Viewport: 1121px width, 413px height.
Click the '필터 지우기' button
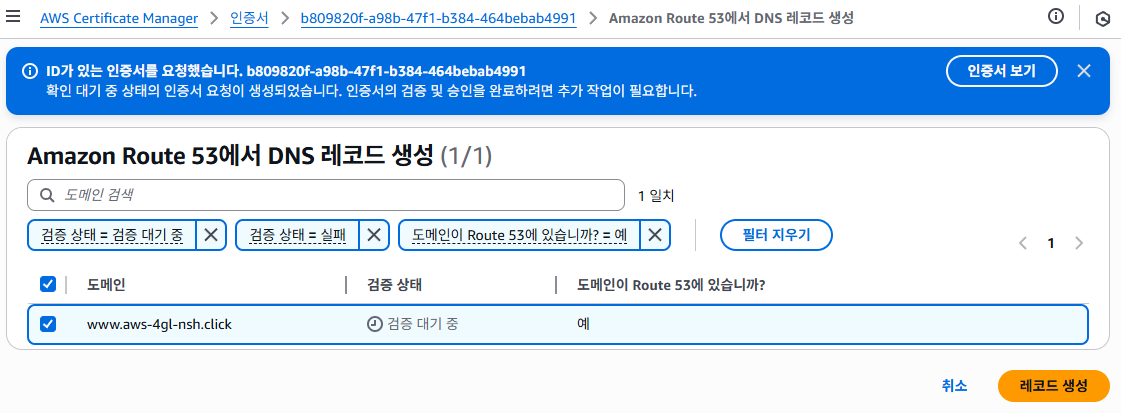tap(776, 235)
